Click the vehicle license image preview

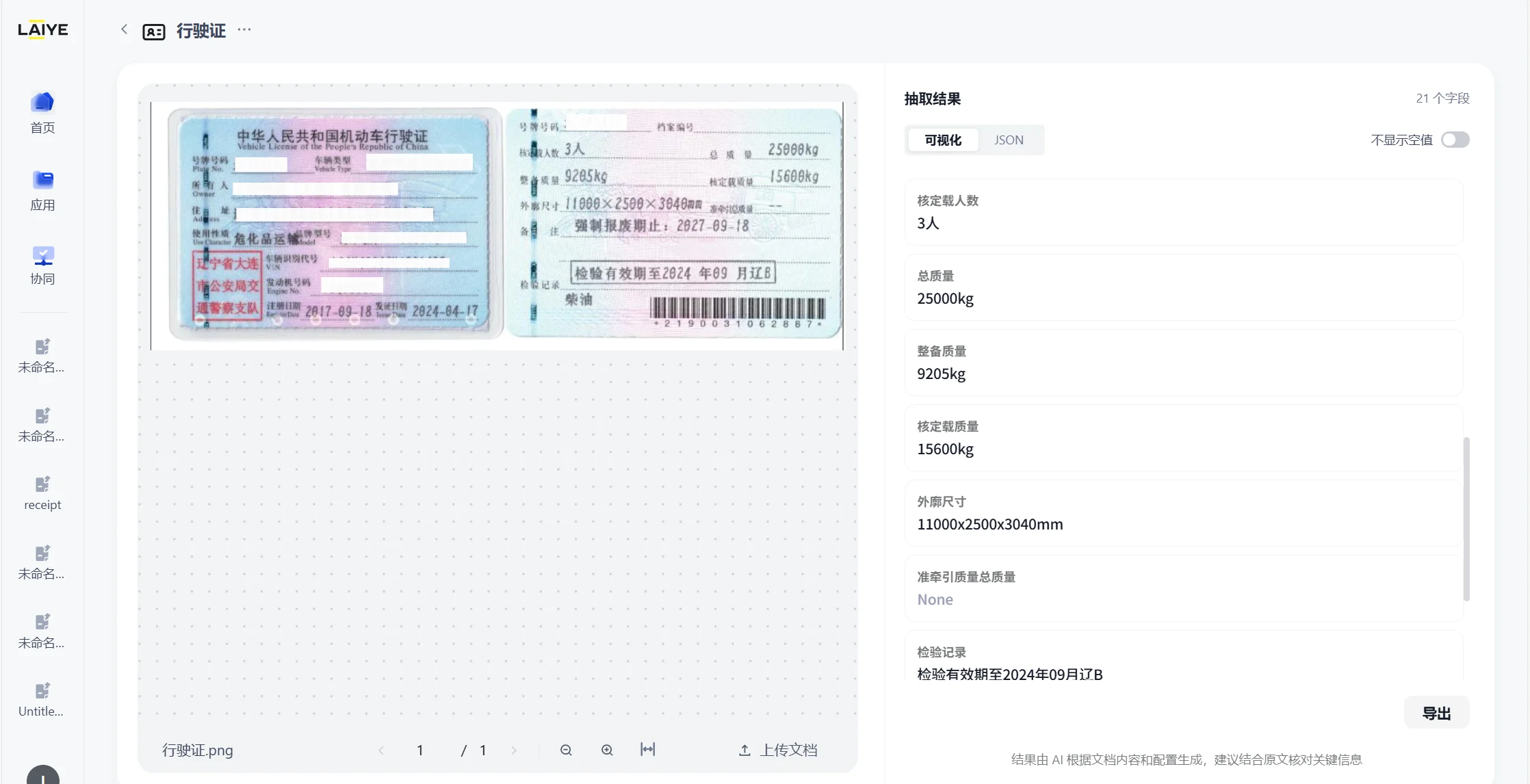[x=497, y=225]
